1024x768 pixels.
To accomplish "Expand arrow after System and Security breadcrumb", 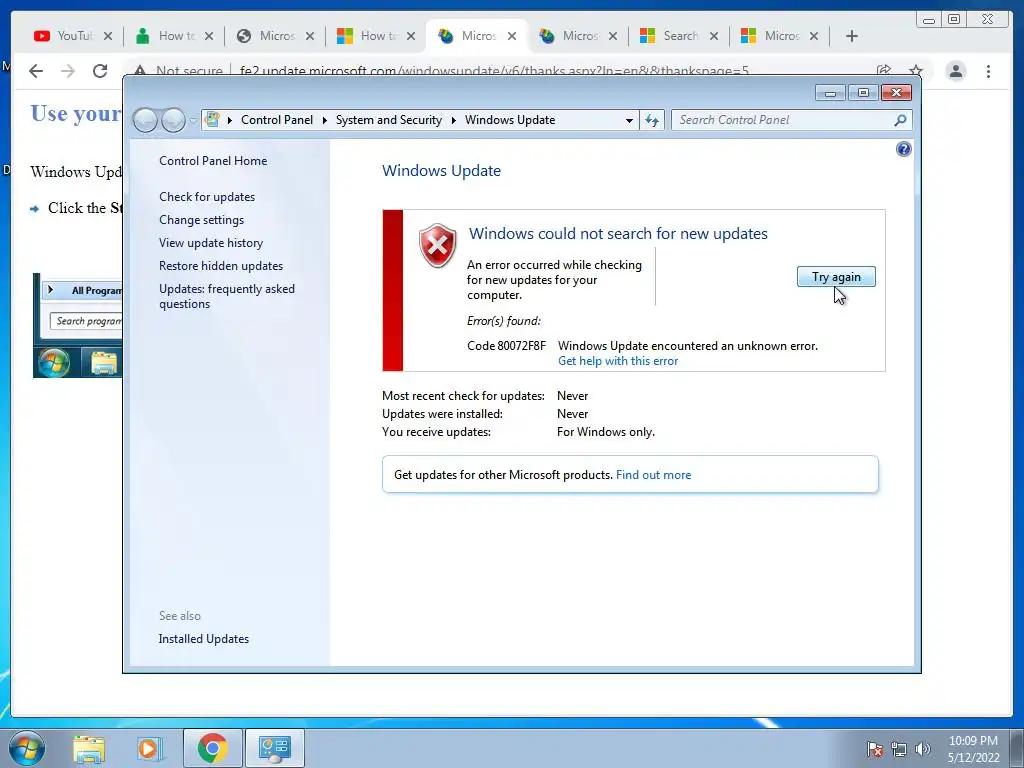I will click(453, 120).
